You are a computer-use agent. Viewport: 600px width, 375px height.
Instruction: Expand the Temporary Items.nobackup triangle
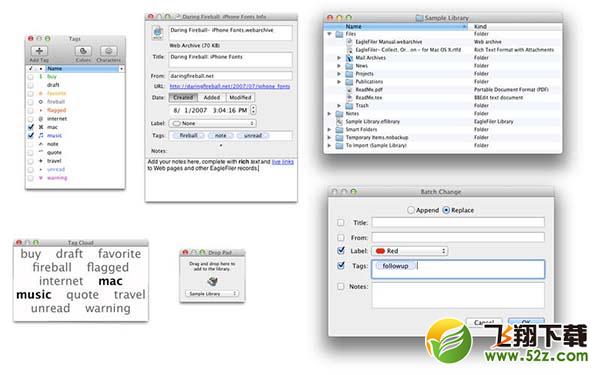329,137
